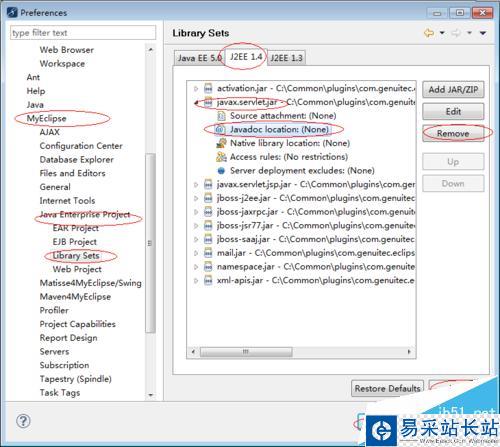Switch to the J2EE 1.4 tab

[246, 57]
